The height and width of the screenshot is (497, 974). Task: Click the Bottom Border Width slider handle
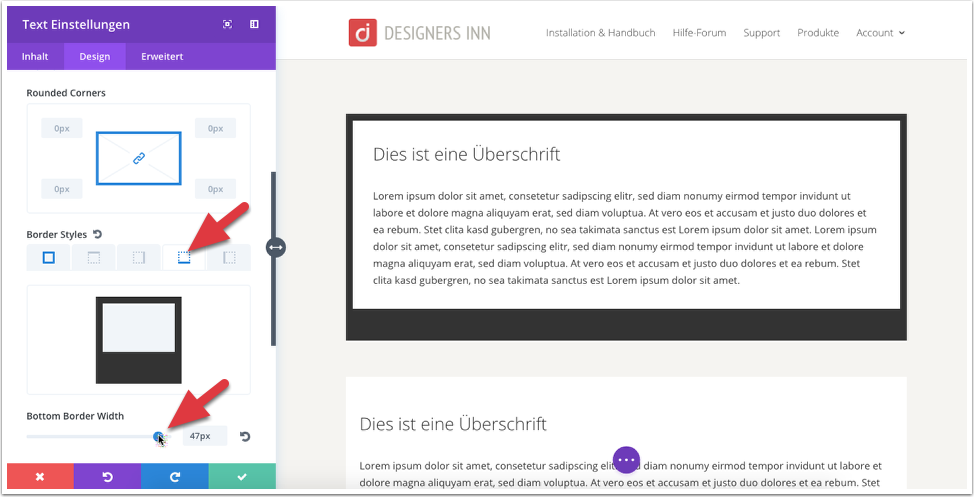click(x=158, y=437)
